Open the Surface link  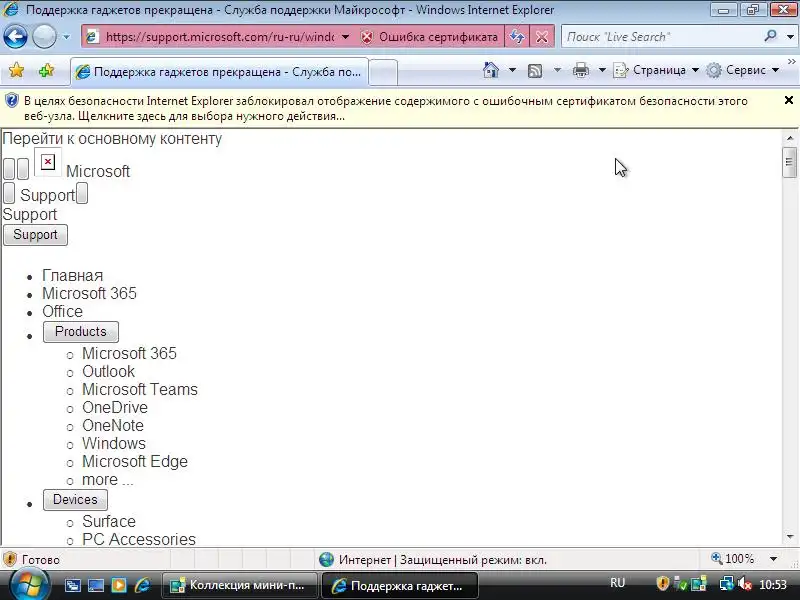(109, 521)
